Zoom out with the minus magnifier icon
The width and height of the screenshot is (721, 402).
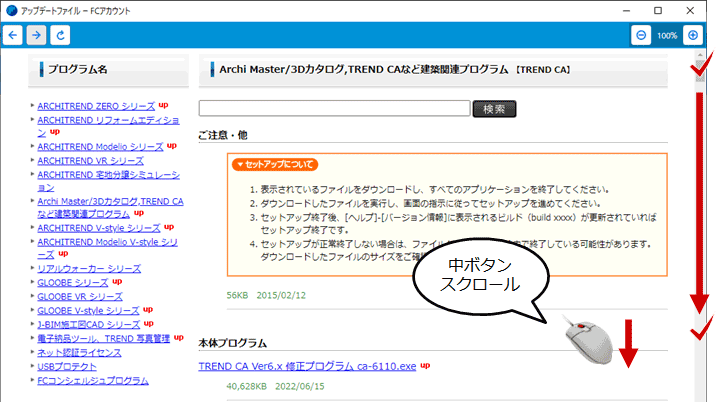(641, 35)
